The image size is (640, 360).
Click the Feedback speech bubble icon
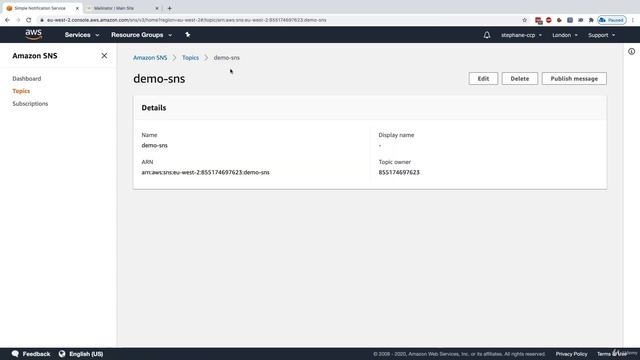coord(16,353)
